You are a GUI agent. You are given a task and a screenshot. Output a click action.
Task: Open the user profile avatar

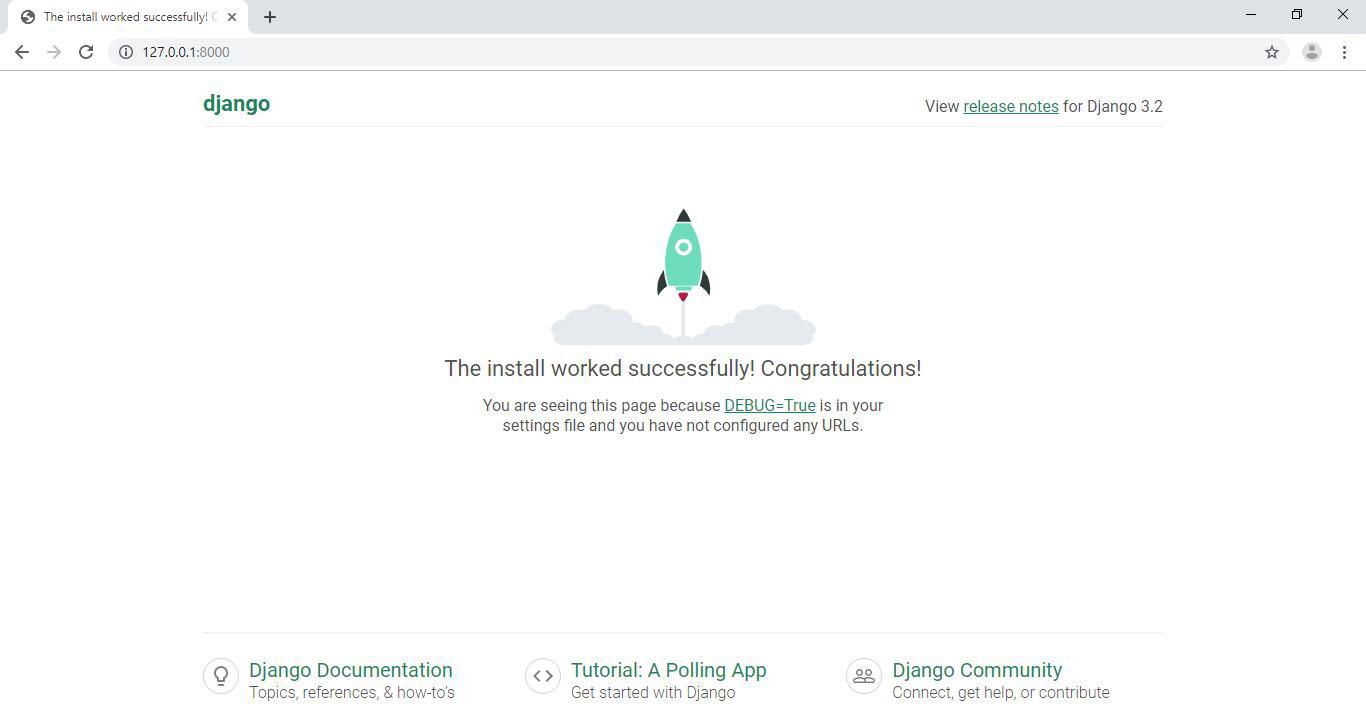tap(1312, 52)
